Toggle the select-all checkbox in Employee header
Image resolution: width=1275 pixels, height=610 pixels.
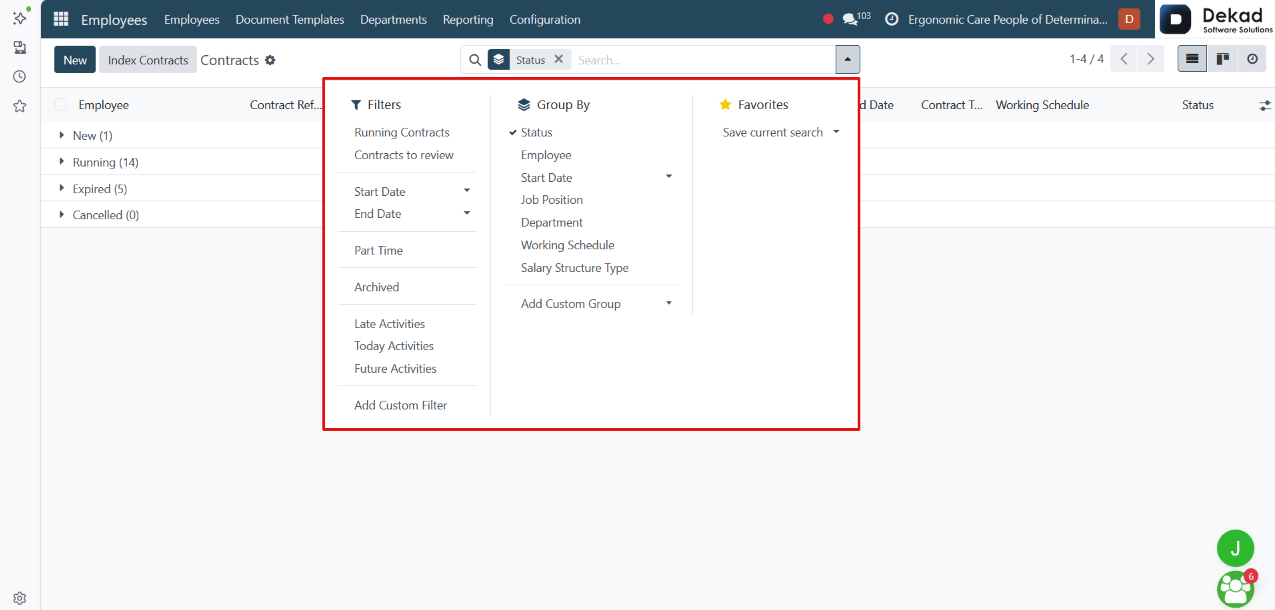click(x=61, y=105)
